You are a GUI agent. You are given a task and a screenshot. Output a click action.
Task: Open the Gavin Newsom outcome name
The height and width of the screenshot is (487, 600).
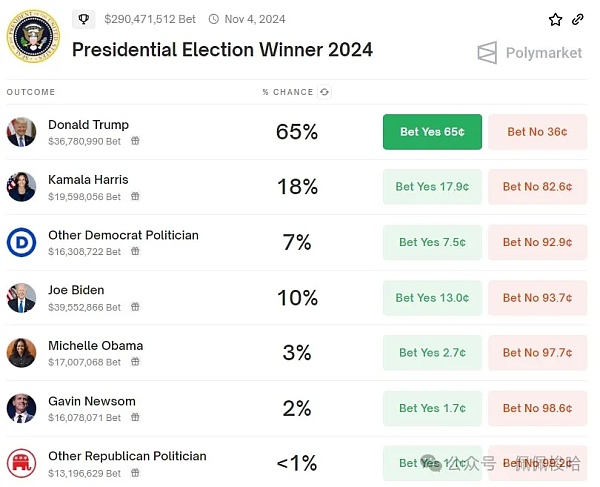pos(92,401)
